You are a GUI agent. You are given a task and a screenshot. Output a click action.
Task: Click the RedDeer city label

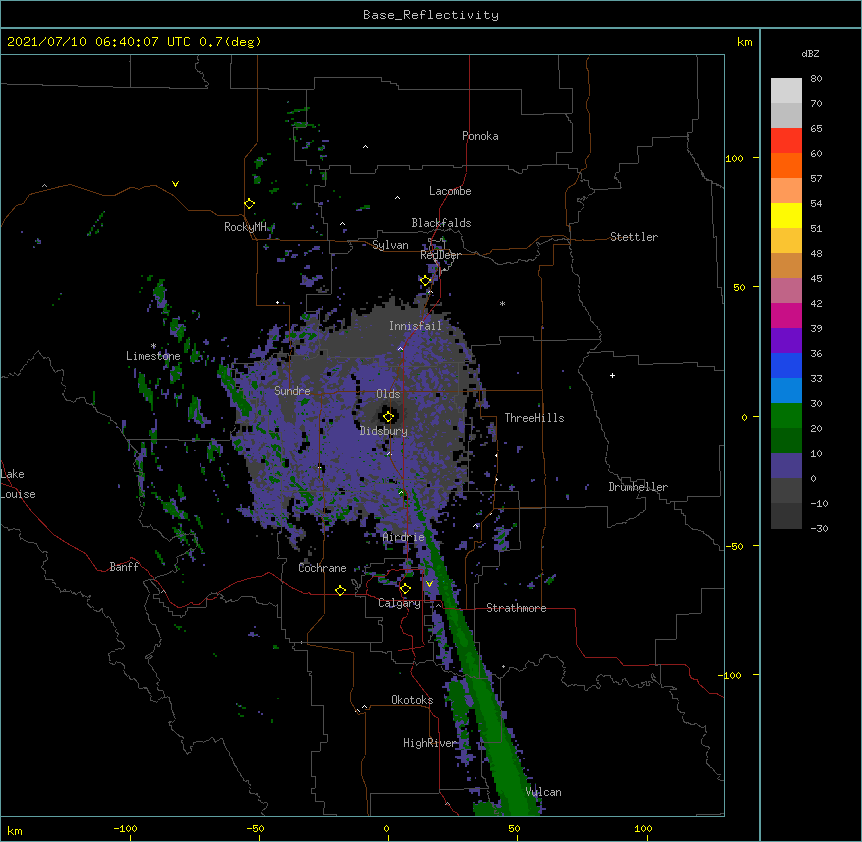click(x=440, y=255)
